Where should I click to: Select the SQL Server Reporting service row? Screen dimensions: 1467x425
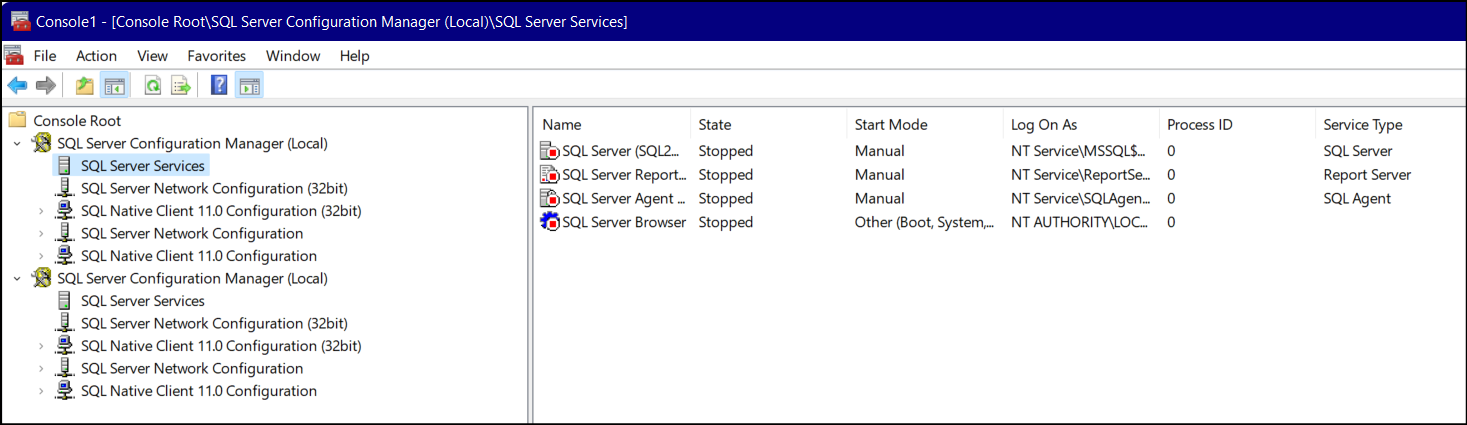(x=623, y=175)
